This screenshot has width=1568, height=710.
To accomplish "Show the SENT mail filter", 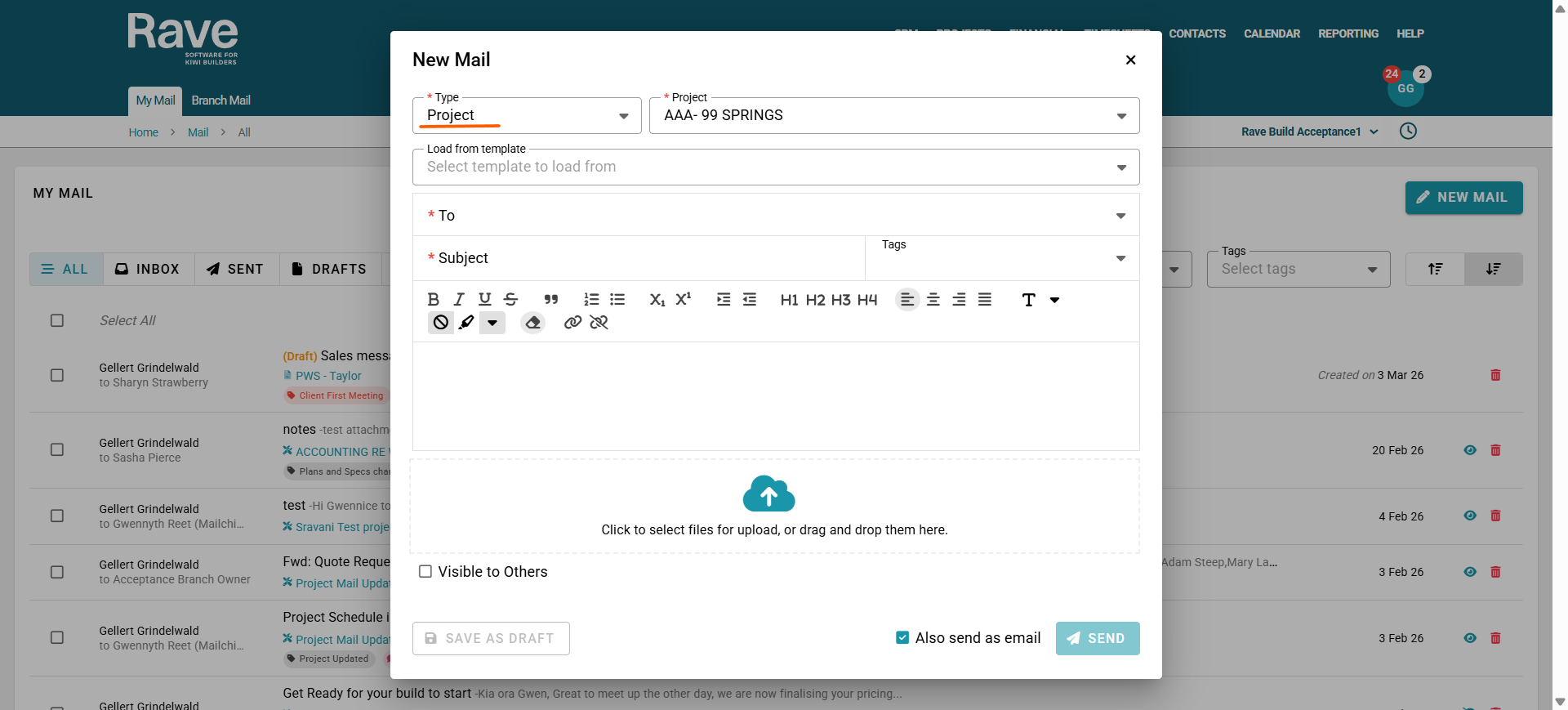I will click(237, 269).
